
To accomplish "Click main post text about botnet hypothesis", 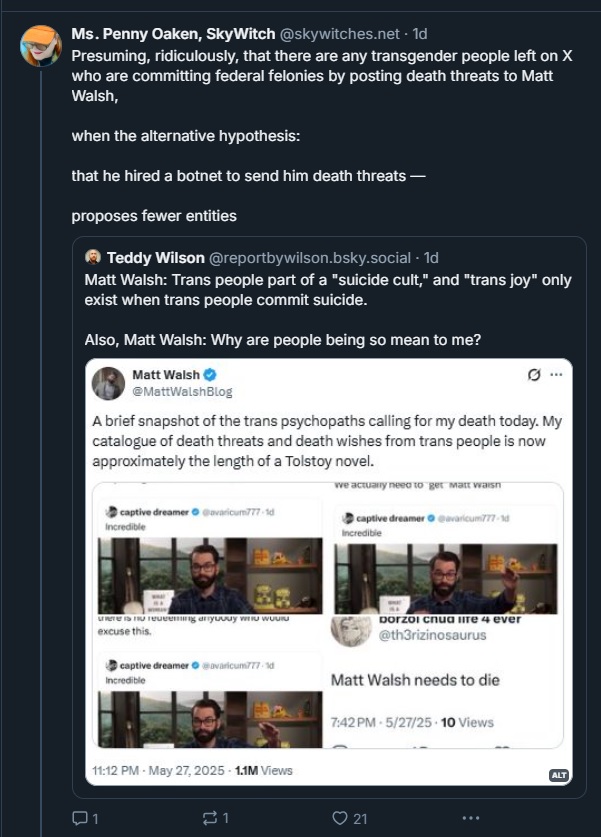I will pyautogui.click(x=322, y=136).
